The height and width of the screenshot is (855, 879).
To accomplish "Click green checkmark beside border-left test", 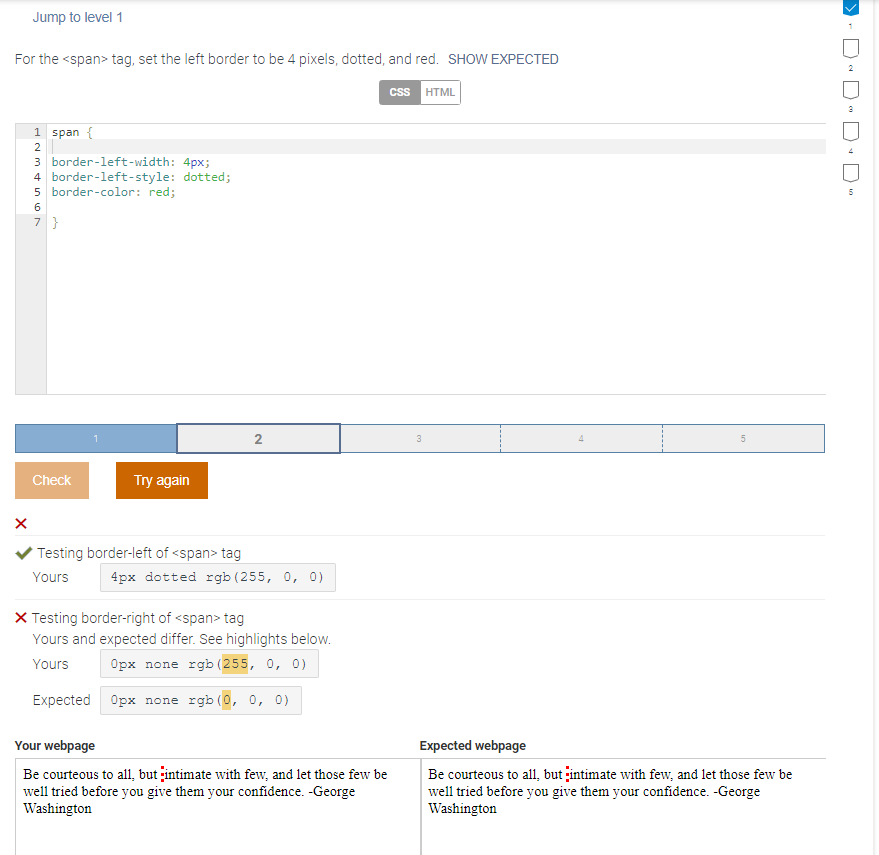I will click(x=24, y=553).
